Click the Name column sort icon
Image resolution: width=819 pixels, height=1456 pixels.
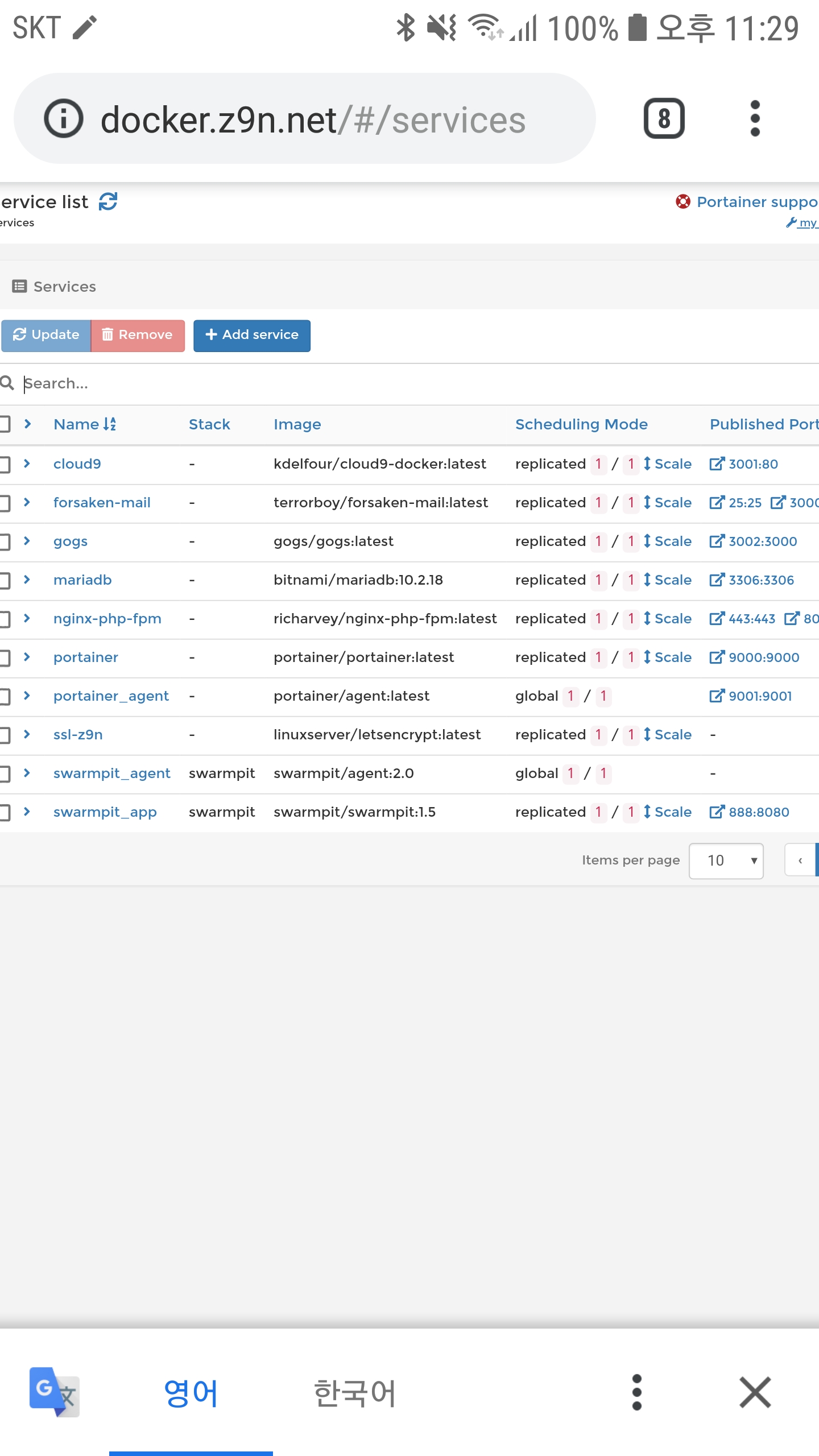[110, 424]
